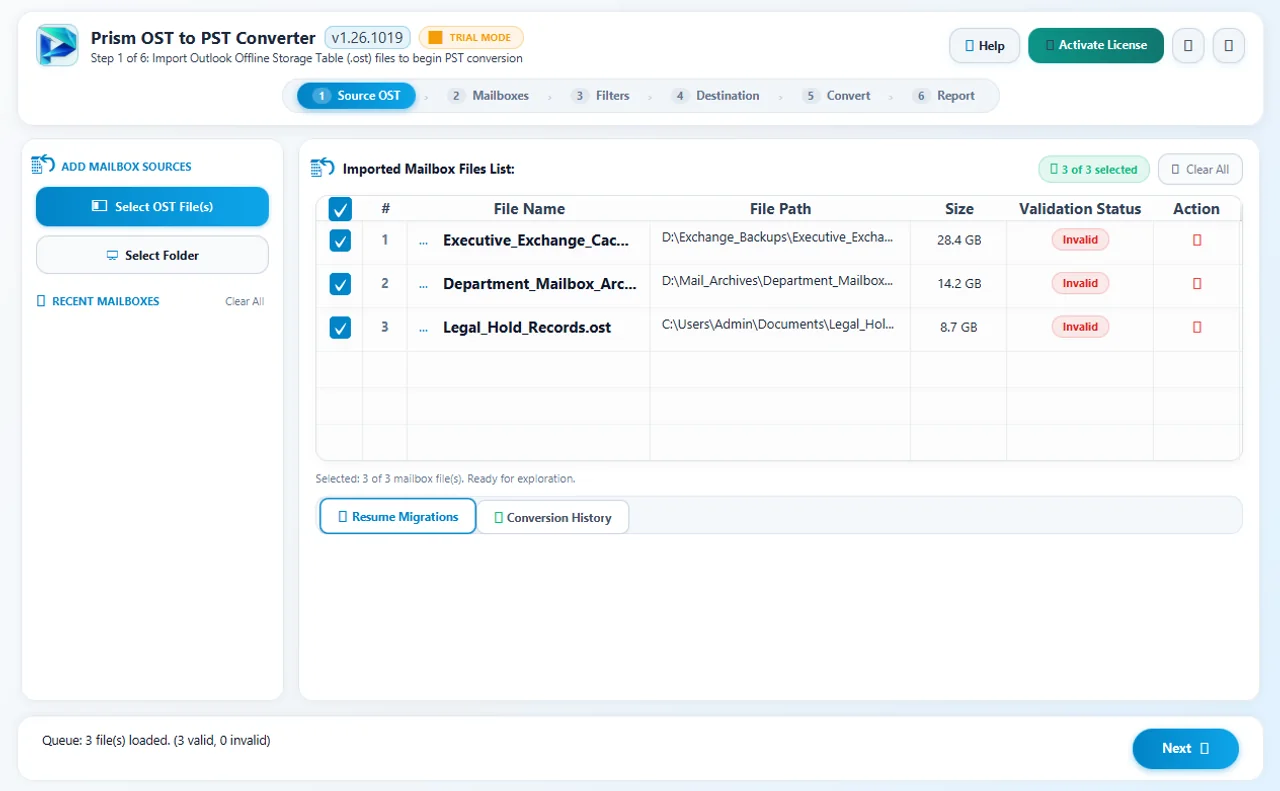Click the ellipsis beside Legal_Hold_Records.ost
The image size is (1280, 791).
[423, 328]
